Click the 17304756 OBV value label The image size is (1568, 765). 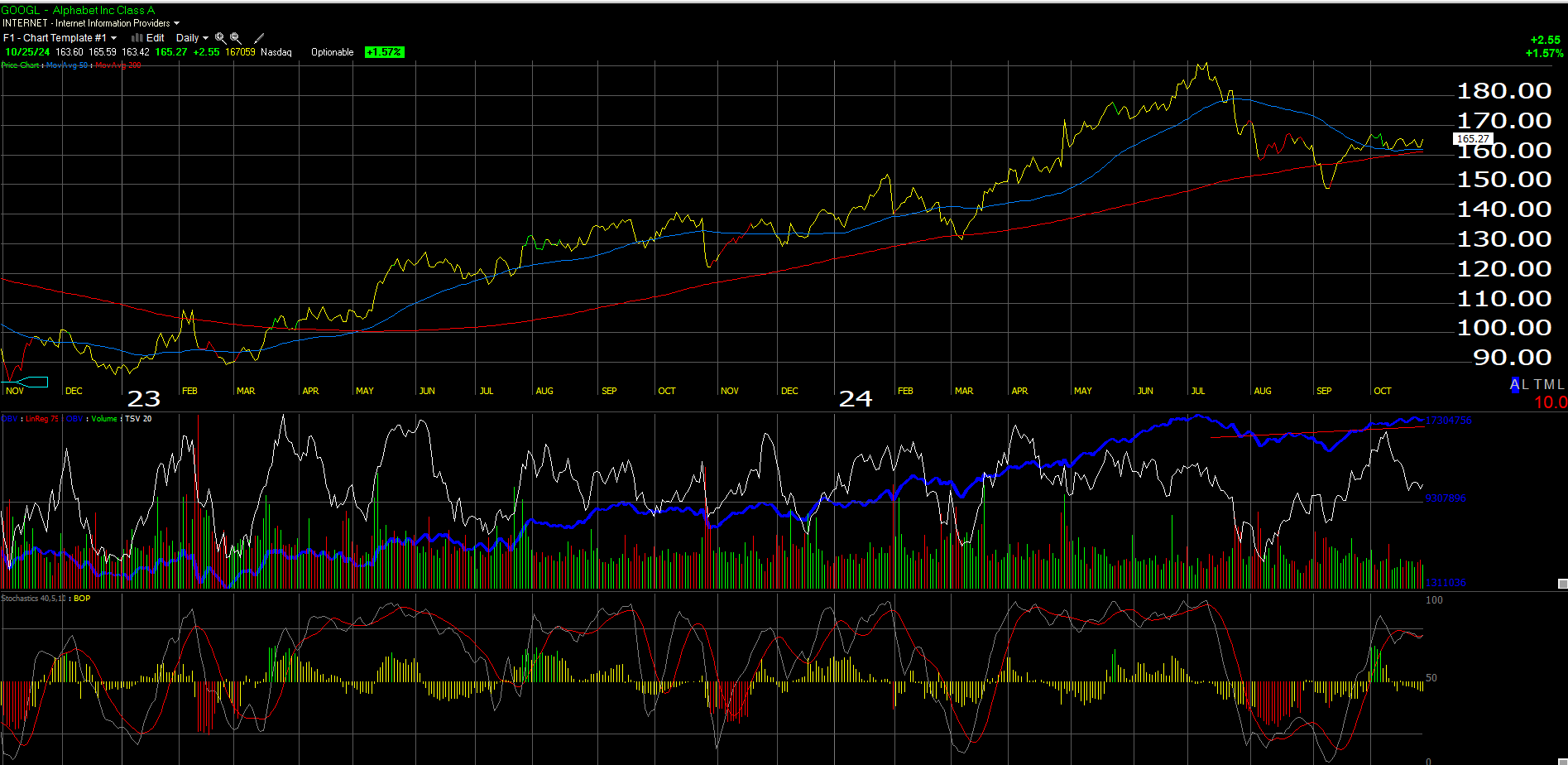(x=1448, y=421)
